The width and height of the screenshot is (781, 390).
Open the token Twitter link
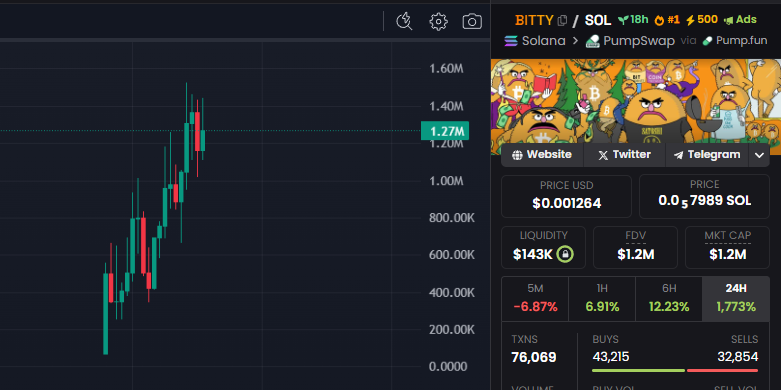point(624,155)
